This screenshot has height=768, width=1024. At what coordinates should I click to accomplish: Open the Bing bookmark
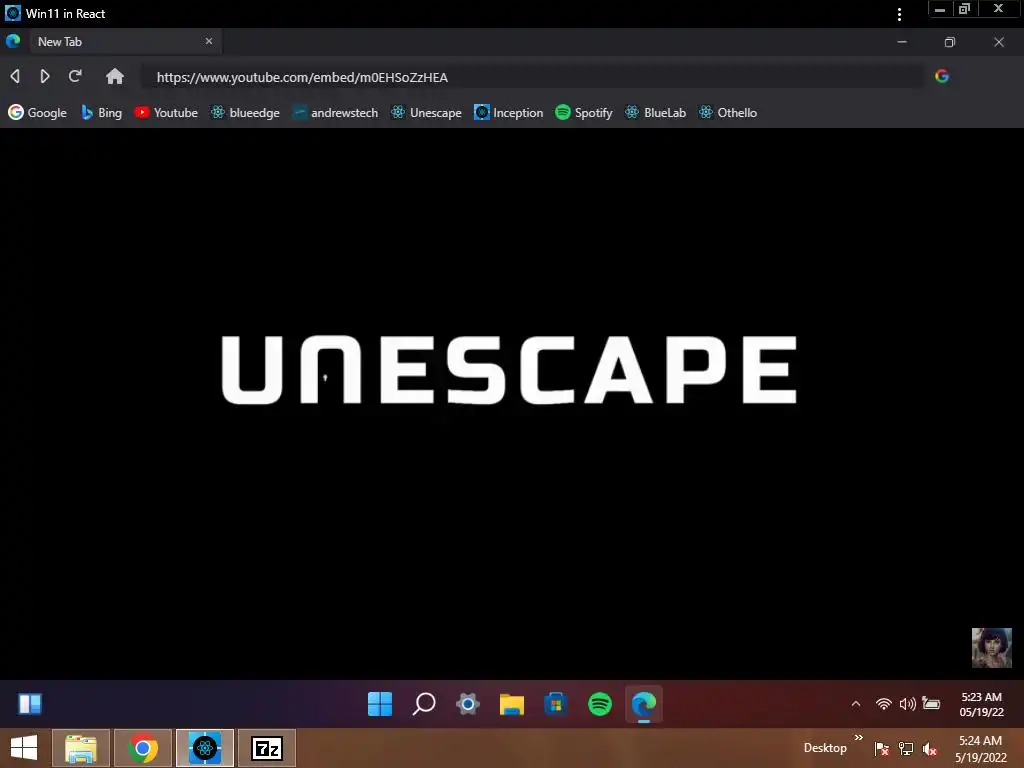pos(101,112)
